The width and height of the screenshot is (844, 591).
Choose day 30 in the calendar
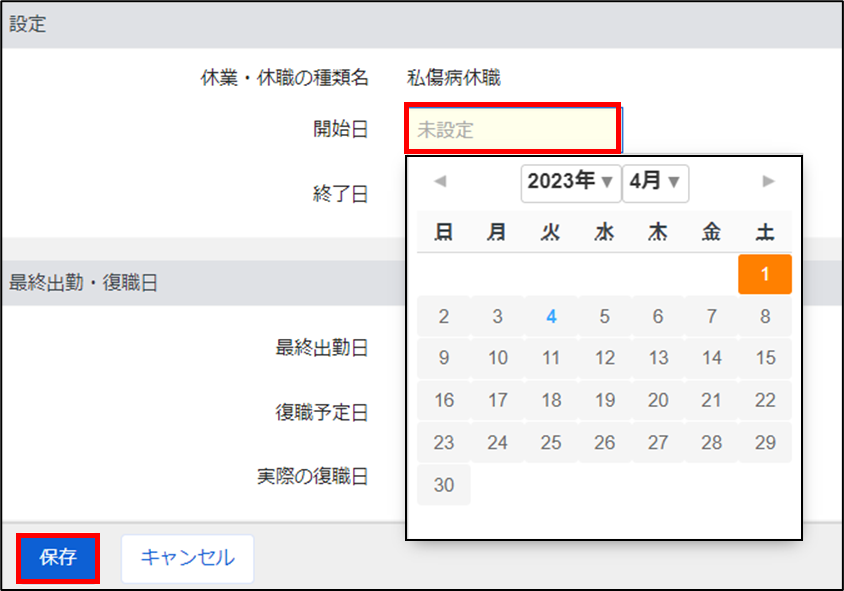[444, 485]
